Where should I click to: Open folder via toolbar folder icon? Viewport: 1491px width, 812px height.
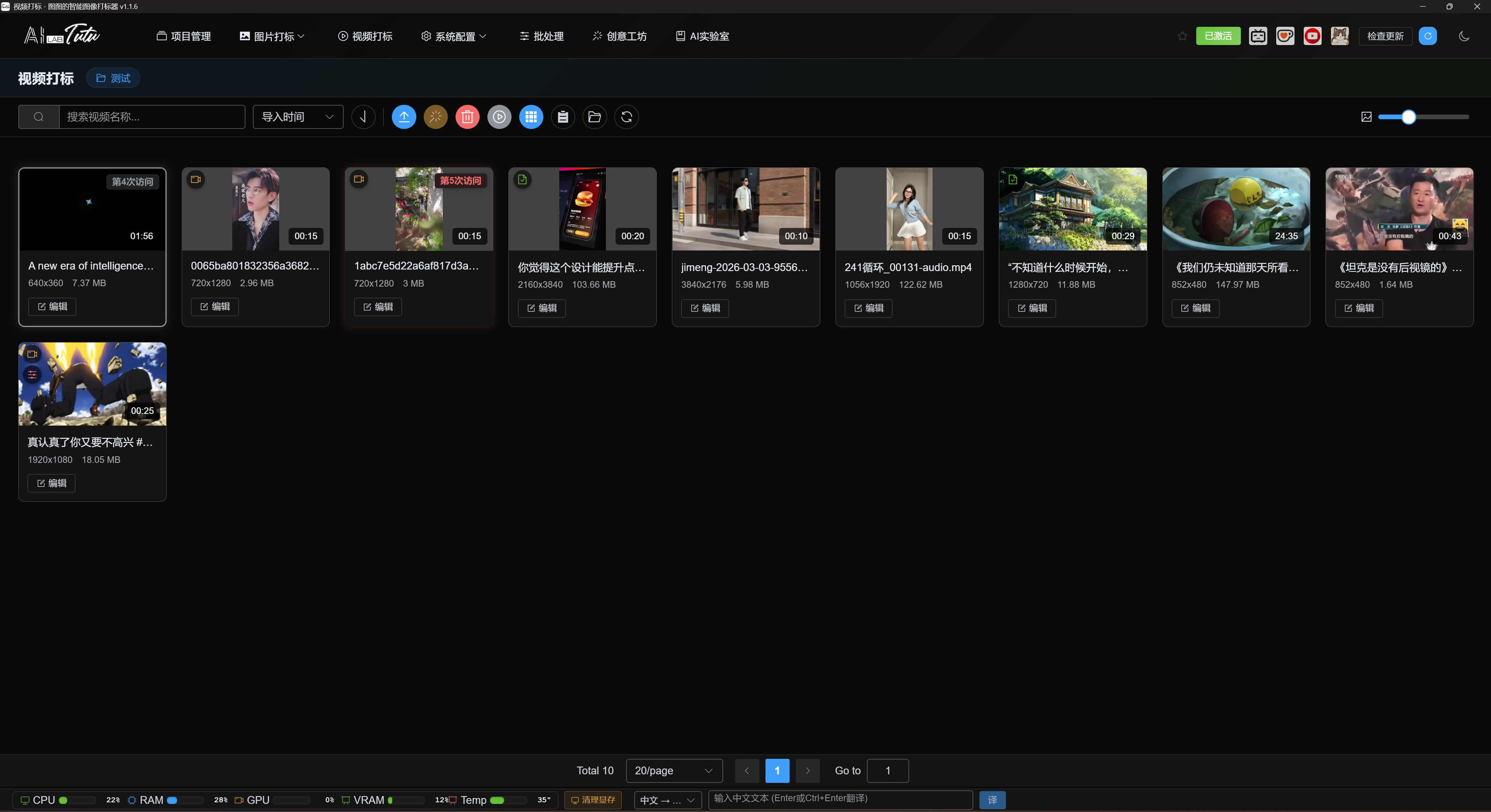pos(595,117)
